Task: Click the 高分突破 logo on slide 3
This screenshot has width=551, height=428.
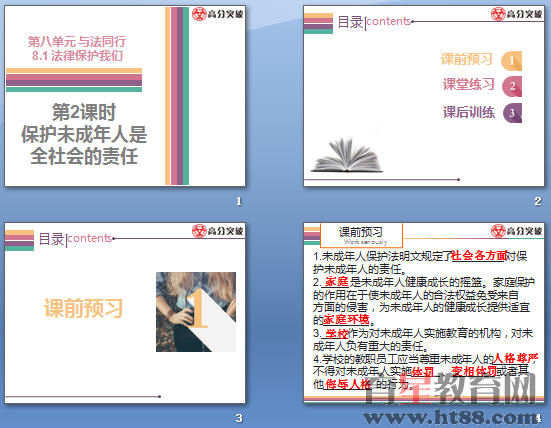Action: click(218, 231)
